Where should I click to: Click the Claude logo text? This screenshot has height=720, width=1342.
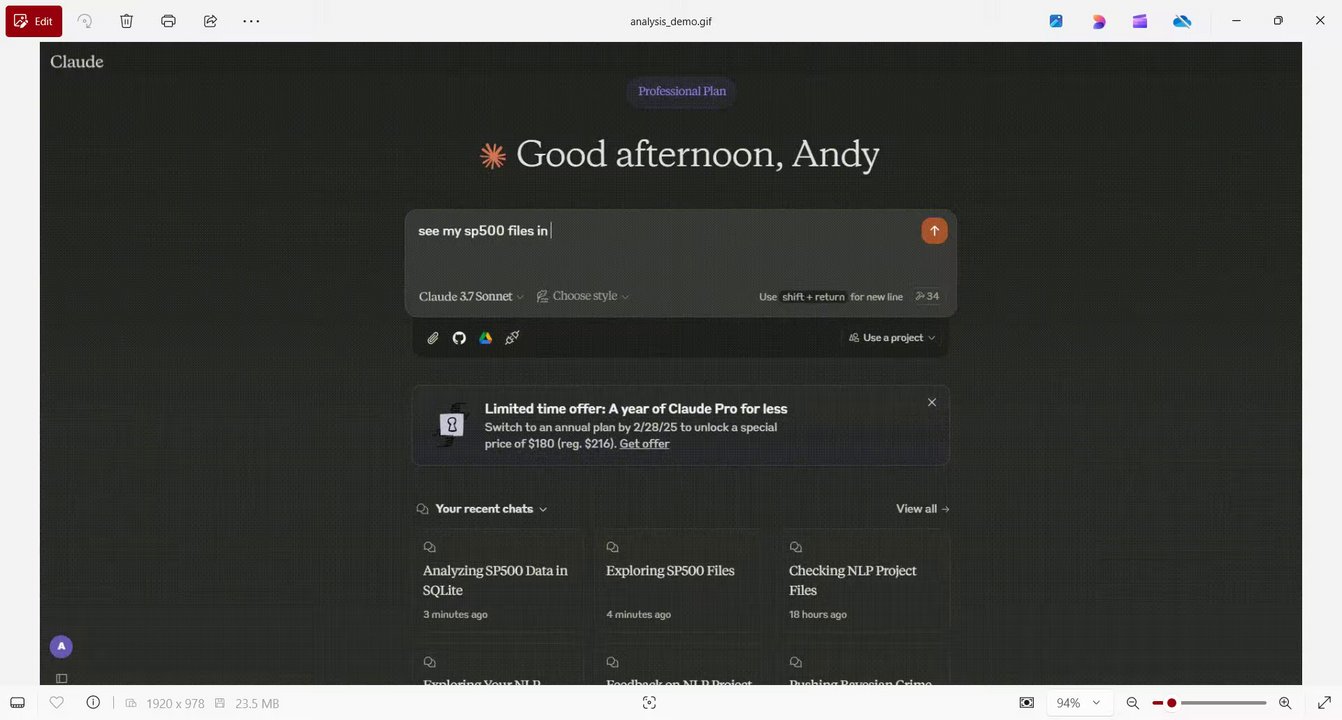click(x=77, y=62)
